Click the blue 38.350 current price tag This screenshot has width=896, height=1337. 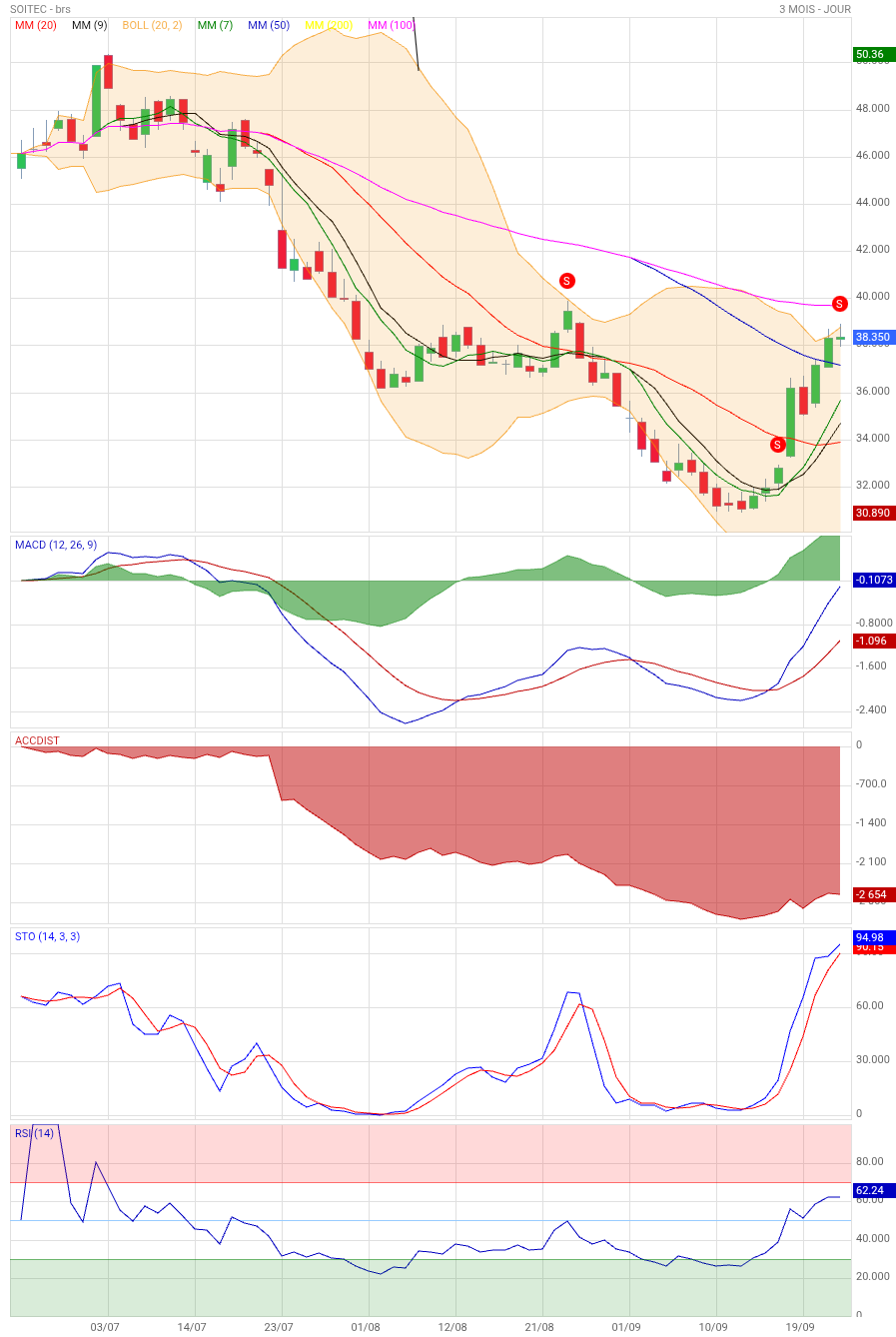pyautogui.click(x=872, y=338)
